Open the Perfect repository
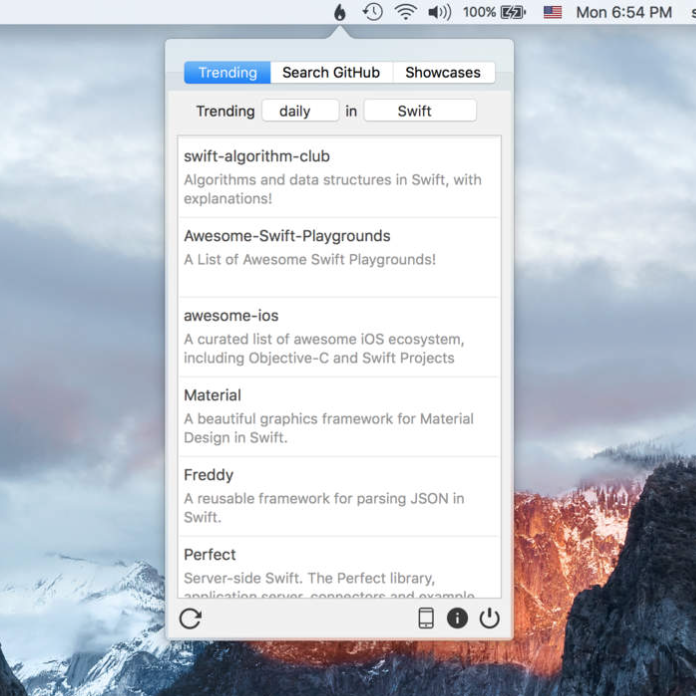Image resolution: width=696 pixels, height=696 pixels. click(340, 567)
